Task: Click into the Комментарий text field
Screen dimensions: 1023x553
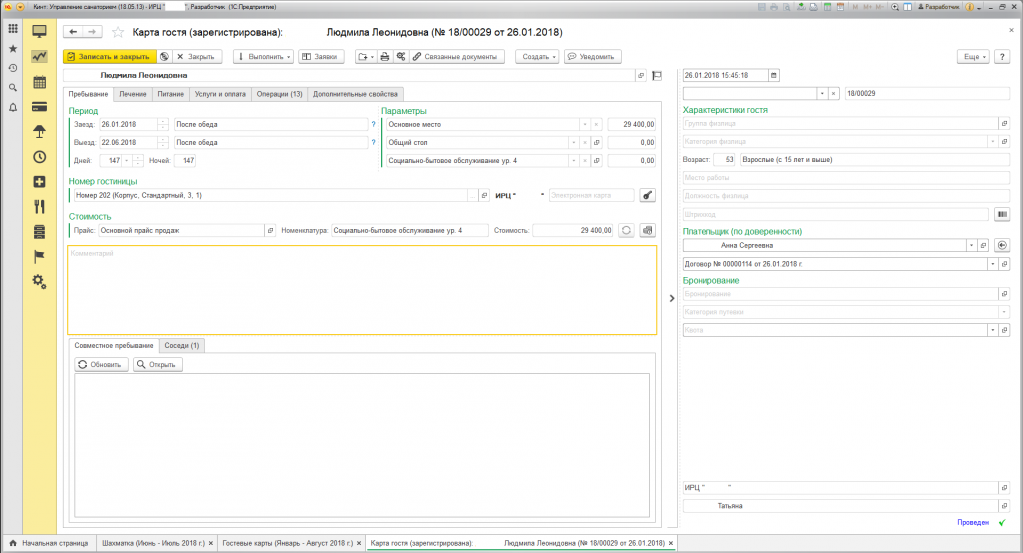Action: pyautogui.click(x=362, y=290)
